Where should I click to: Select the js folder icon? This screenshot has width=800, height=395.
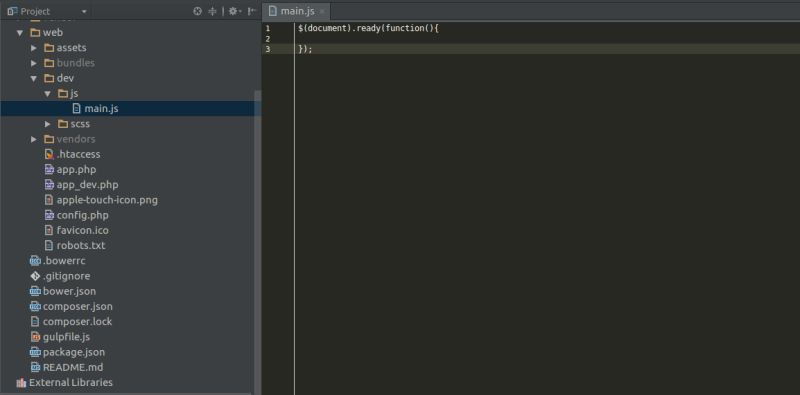click(x=63, y=94)
